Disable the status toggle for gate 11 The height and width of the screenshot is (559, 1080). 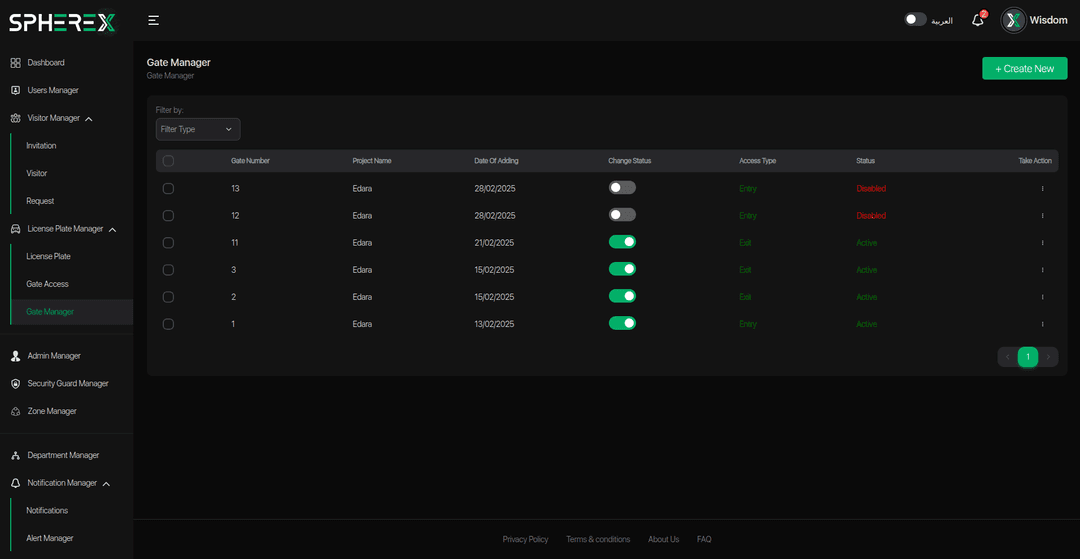point(622,242)
